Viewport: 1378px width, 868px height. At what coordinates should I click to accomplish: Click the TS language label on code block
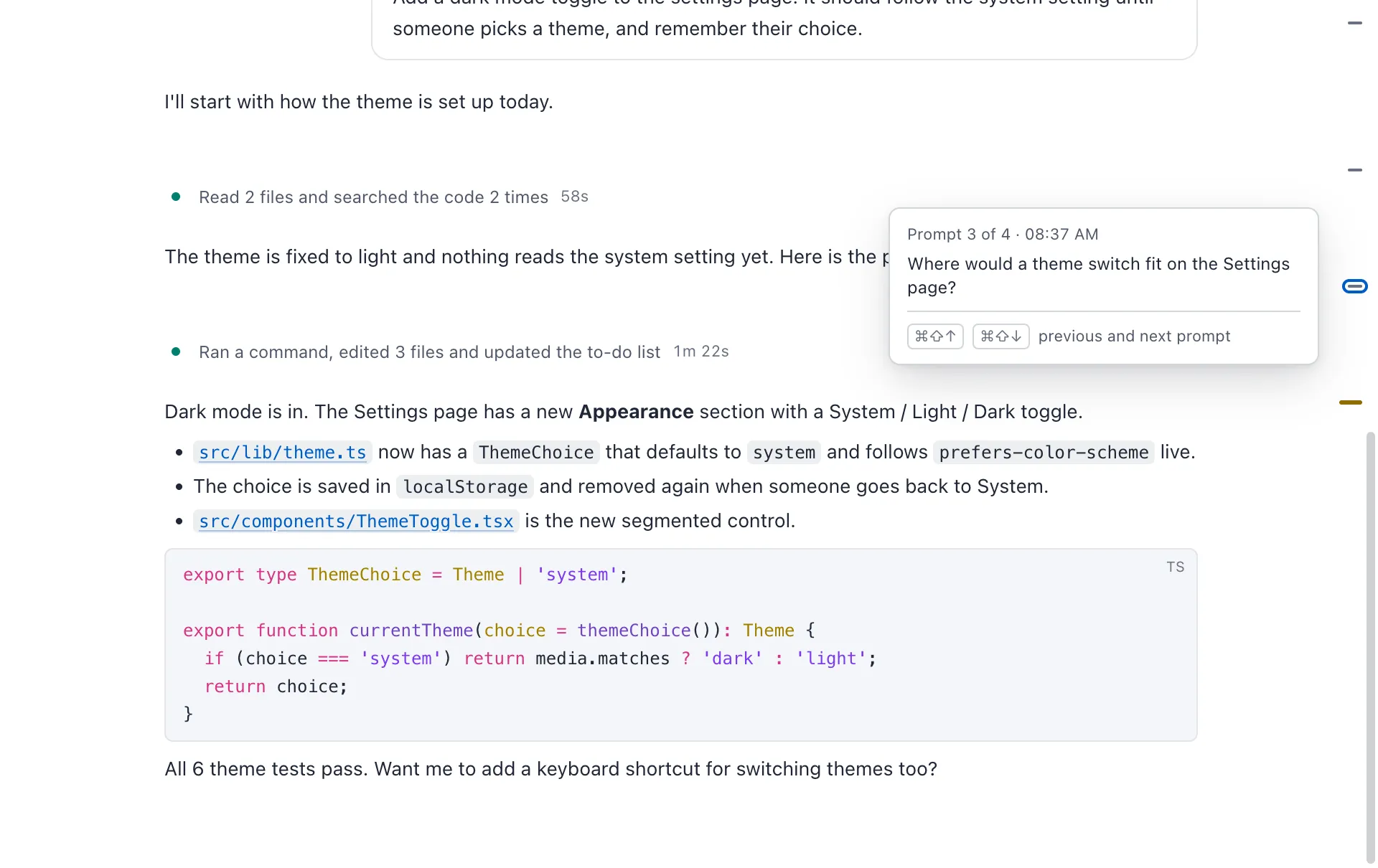[1175, 567]
